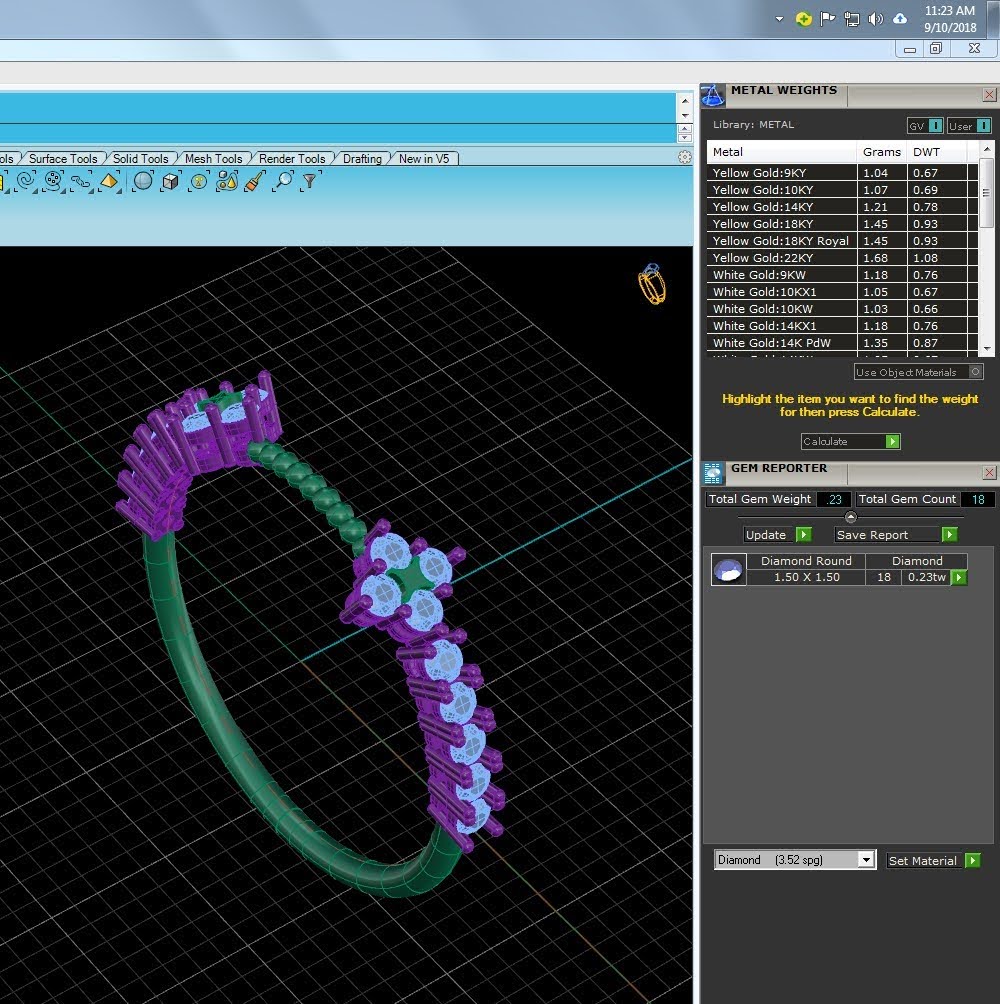Select the paint brush tool icon
1000x1004 pixels.
(x=255, y=182)
